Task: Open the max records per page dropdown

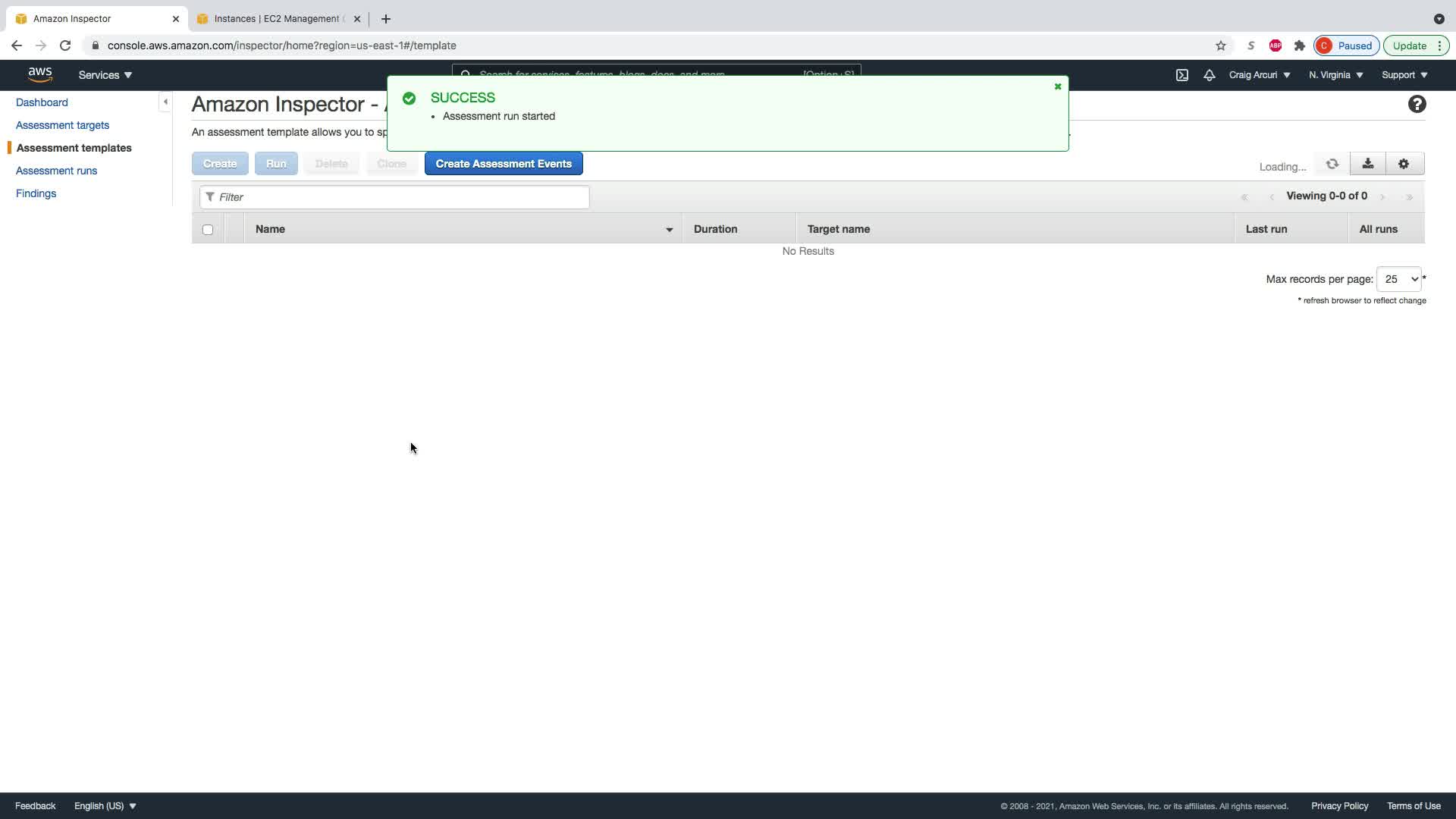Action: 1398,279
